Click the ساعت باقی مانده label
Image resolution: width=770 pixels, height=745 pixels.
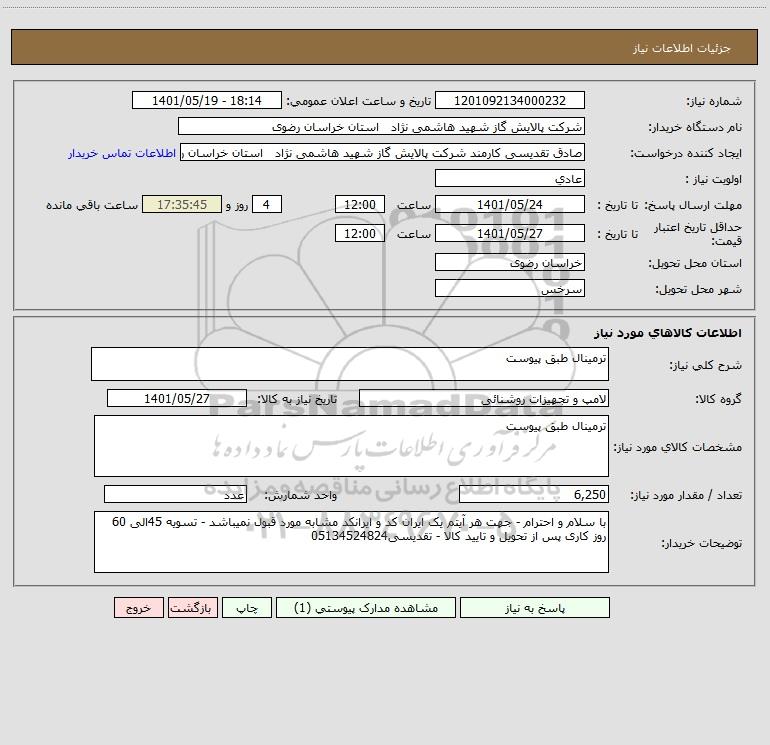92,205
